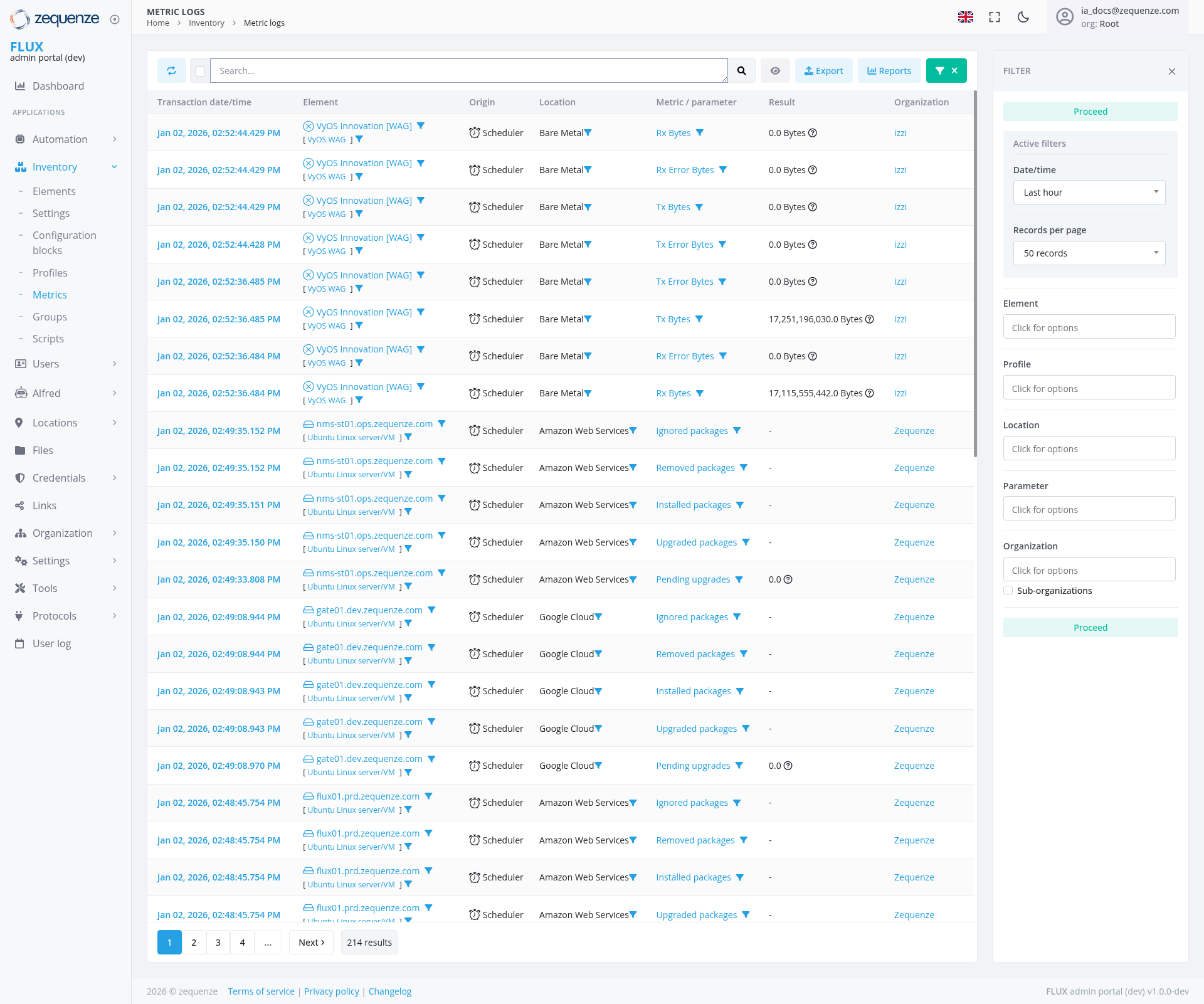Open Files in the sidebar

43,450
